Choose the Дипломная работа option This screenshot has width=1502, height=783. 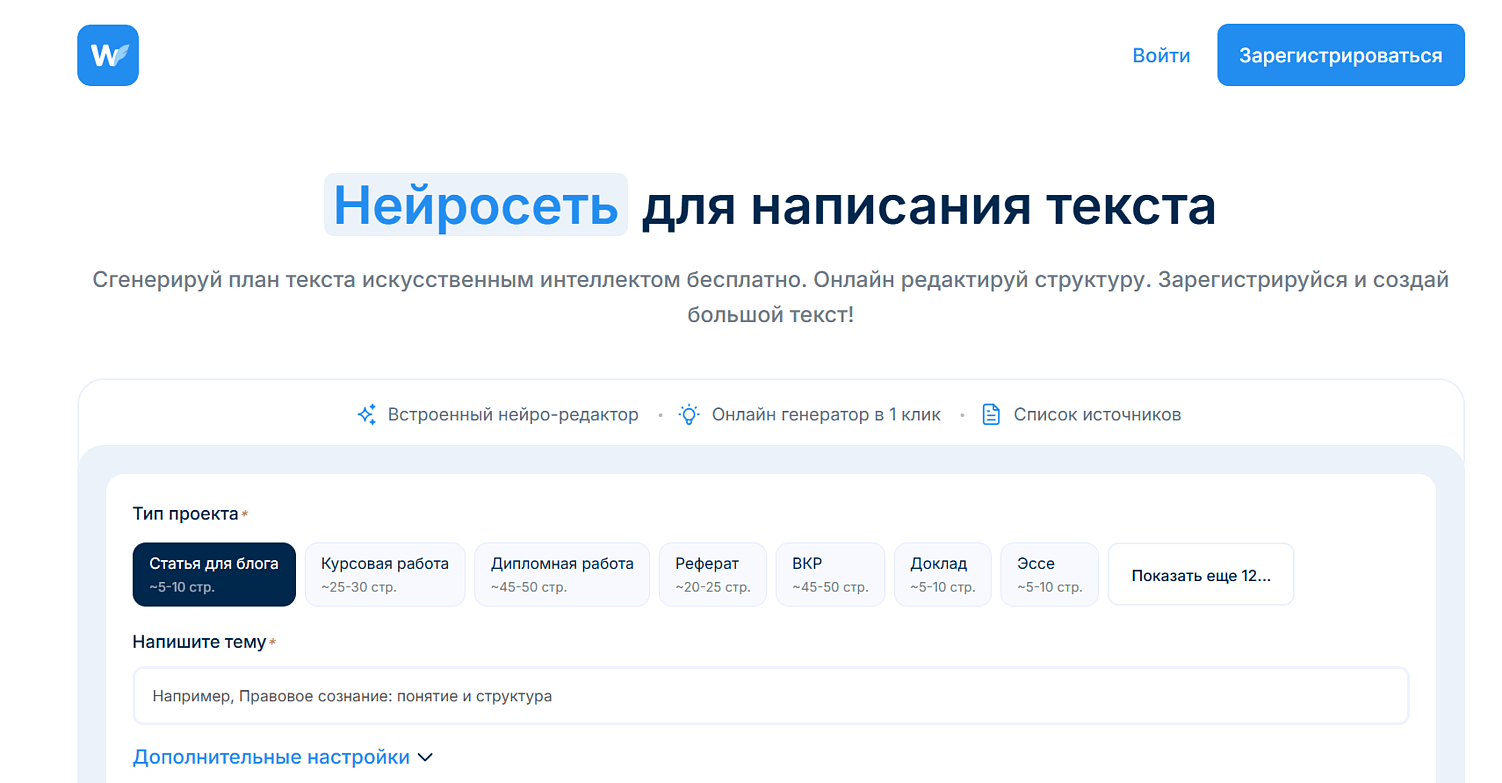tap(562, 574)
